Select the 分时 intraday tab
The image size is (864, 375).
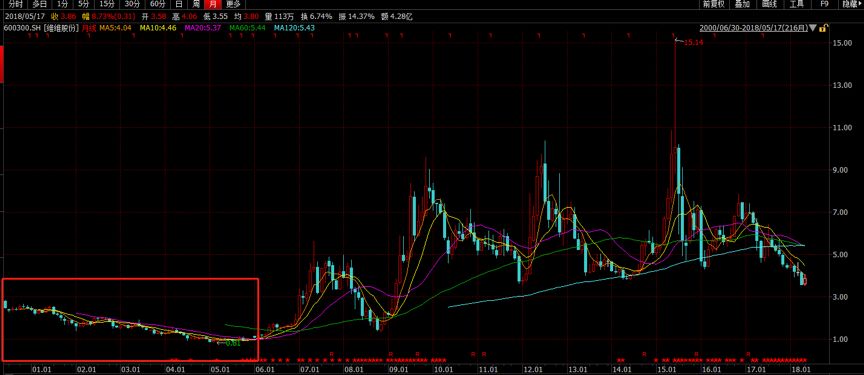click(14, 4)
